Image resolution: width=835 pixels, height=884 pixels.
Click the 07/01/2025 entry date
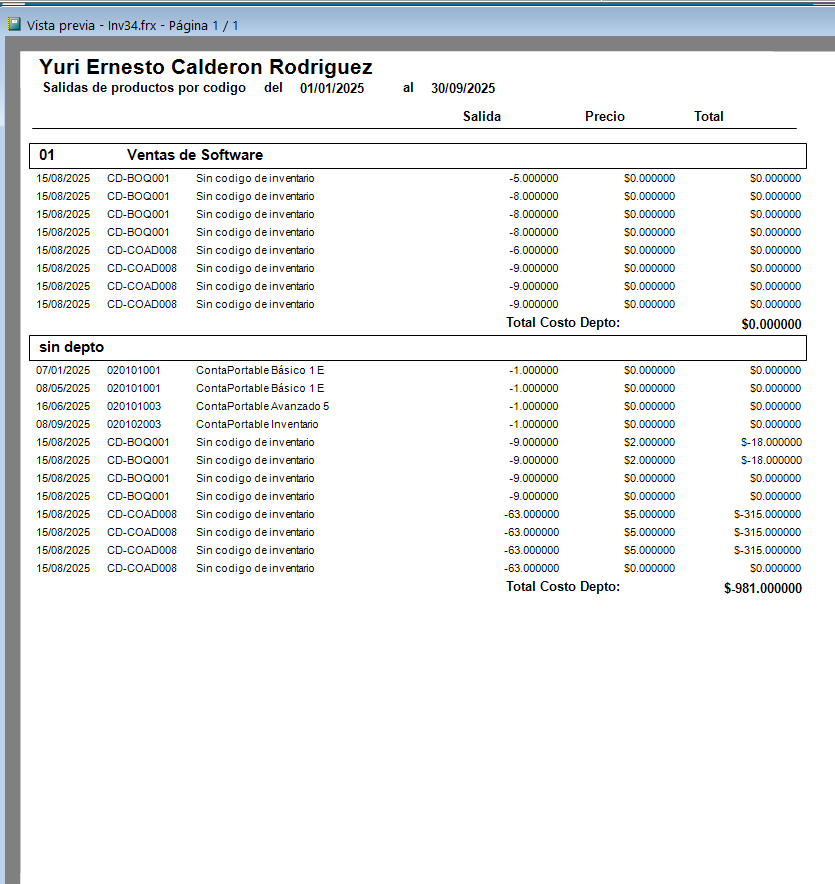(63, 370)
